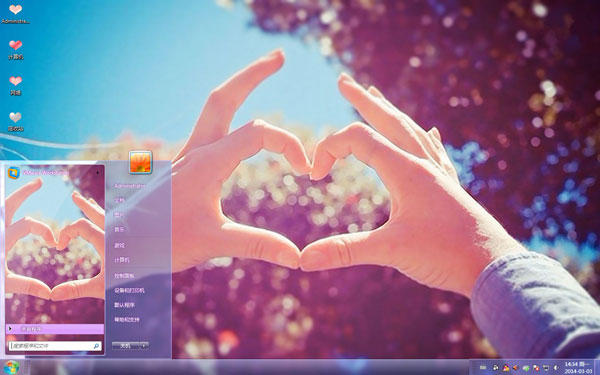
Task: Open 游戏 in the Start menu
Action: (119, 245)
